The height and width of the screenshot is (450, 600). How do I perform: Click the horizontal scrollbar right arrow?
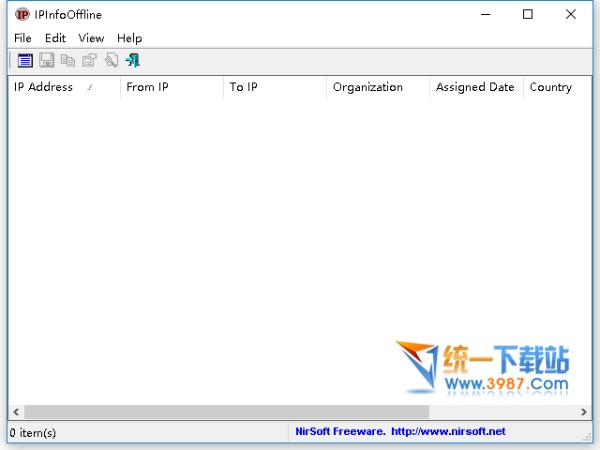click(x=584, y=412)
